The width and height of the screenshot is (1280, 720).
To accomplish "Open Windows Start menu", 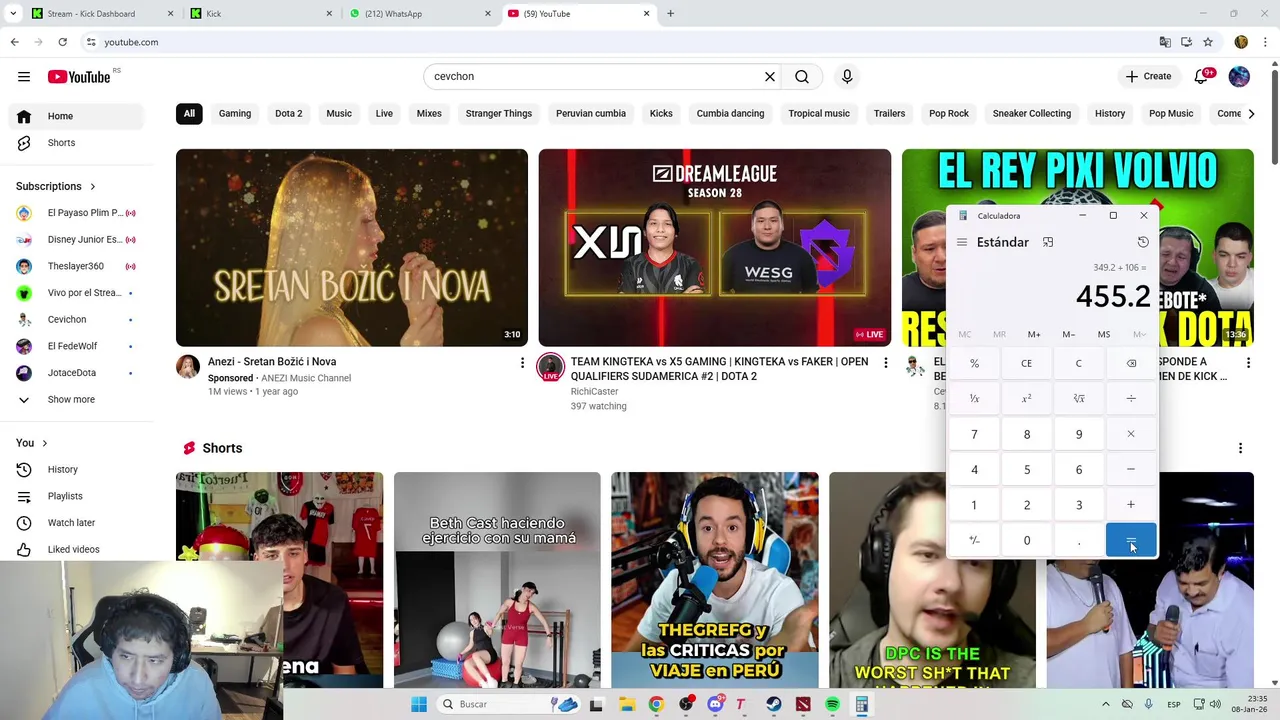I will coord(419,704).
